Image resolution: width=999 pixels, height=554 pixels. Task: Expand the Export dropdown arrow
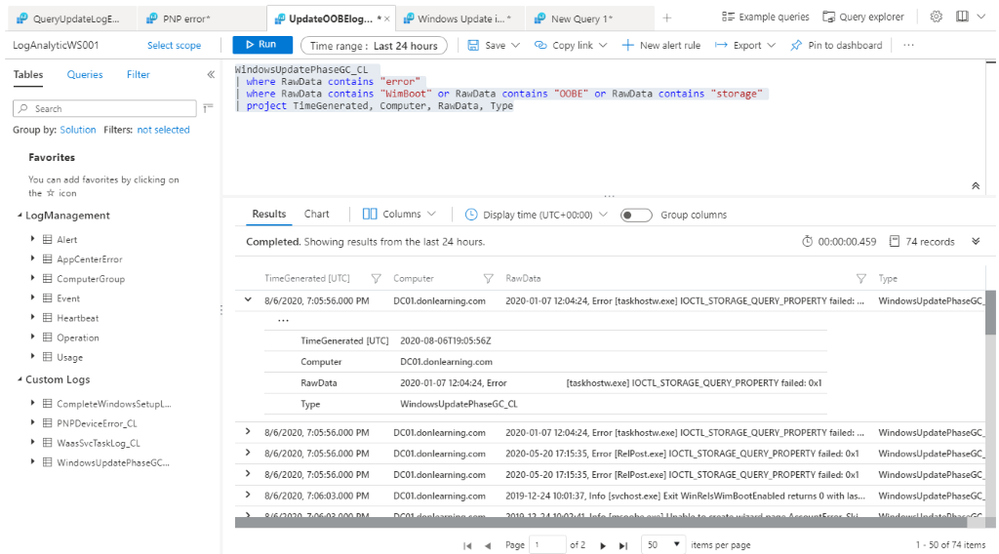tap(771, 45)
